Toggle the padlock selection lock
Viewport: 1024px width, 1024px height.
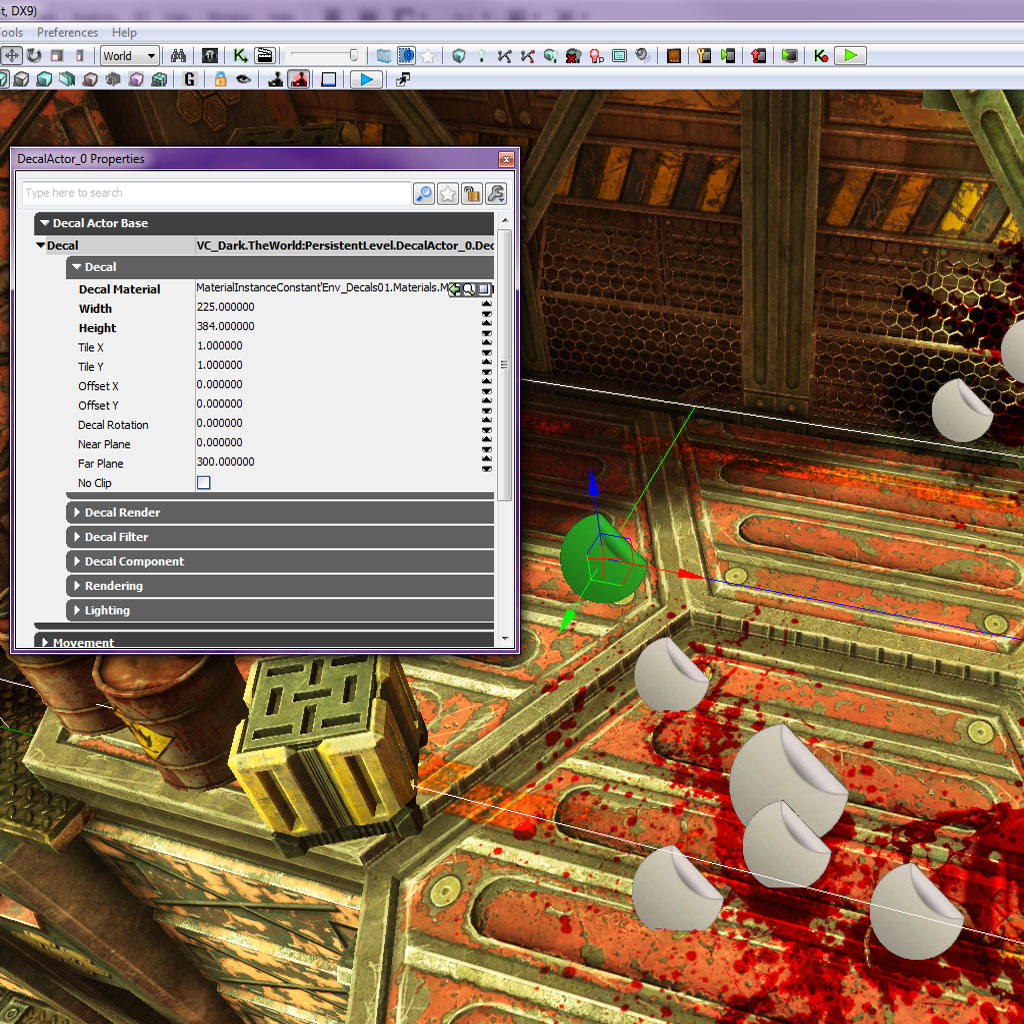[220, 80]
